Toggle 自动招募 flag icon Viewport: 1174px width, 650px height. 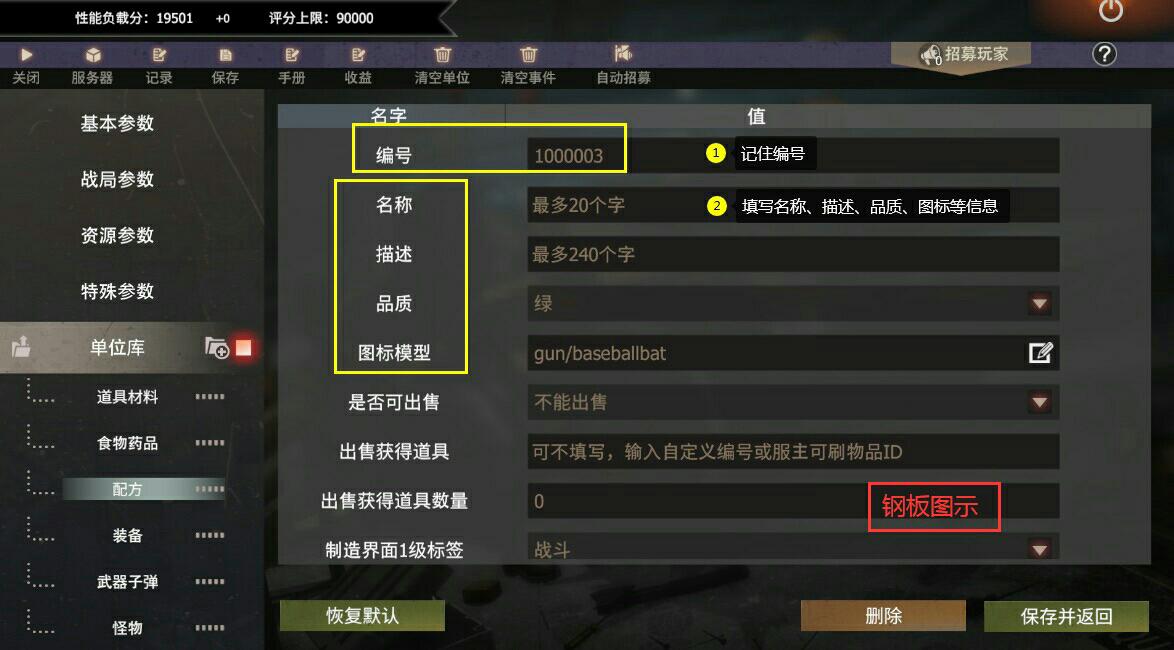(623, 53)
